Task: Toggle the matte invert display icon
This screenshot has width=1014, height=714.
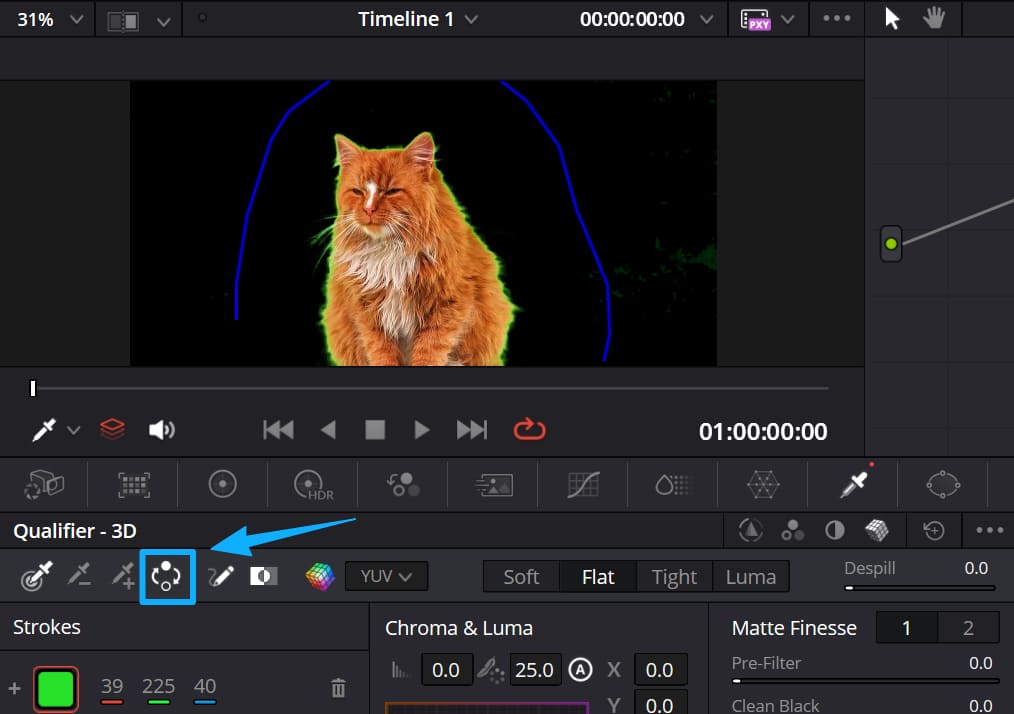Action: tap(263, 577)
